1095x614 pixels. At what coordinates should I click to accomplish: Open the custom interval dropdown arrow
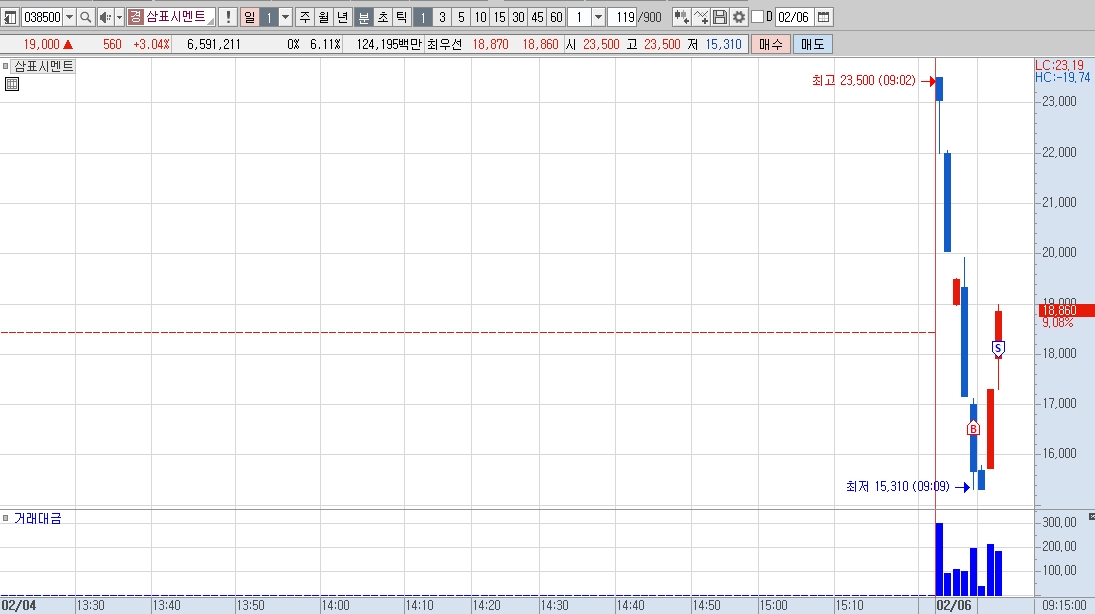coord(598,17)
